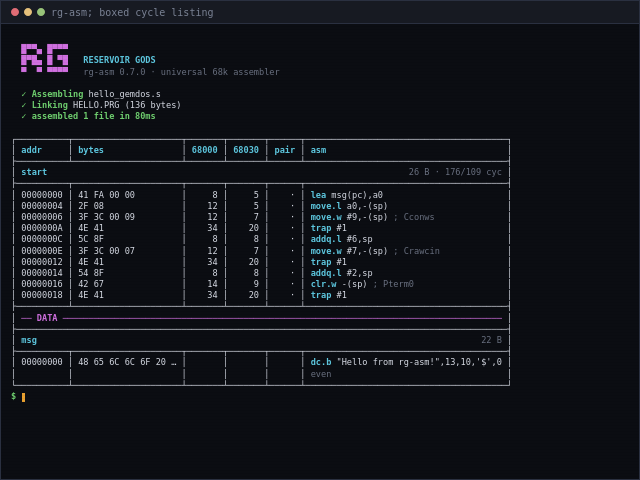Click address 0000000E
The height and width of the screenshot is (480, 640).
pyautogui.click(x=42, y=251)
